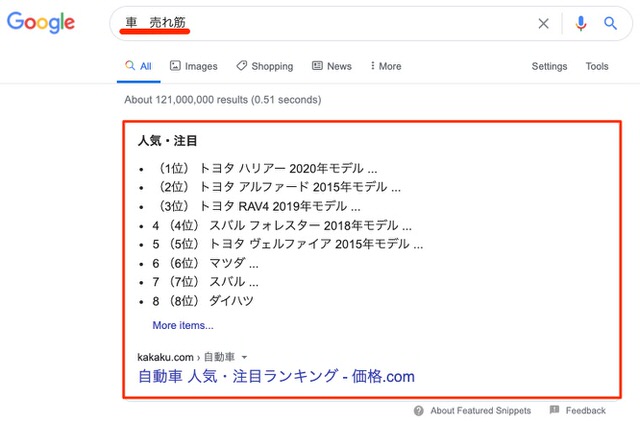The width and height of the screenshot is (640, 422).
Task: Switch to the Shopping tab
Action: click(264, 66)
